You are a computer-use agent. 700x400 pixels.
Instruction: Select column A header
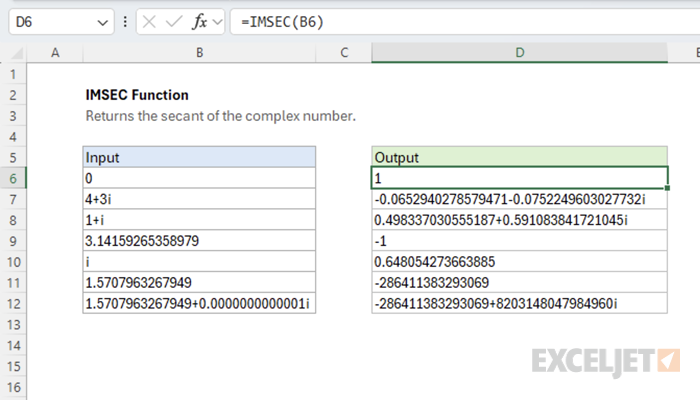(x=55, y=53)
